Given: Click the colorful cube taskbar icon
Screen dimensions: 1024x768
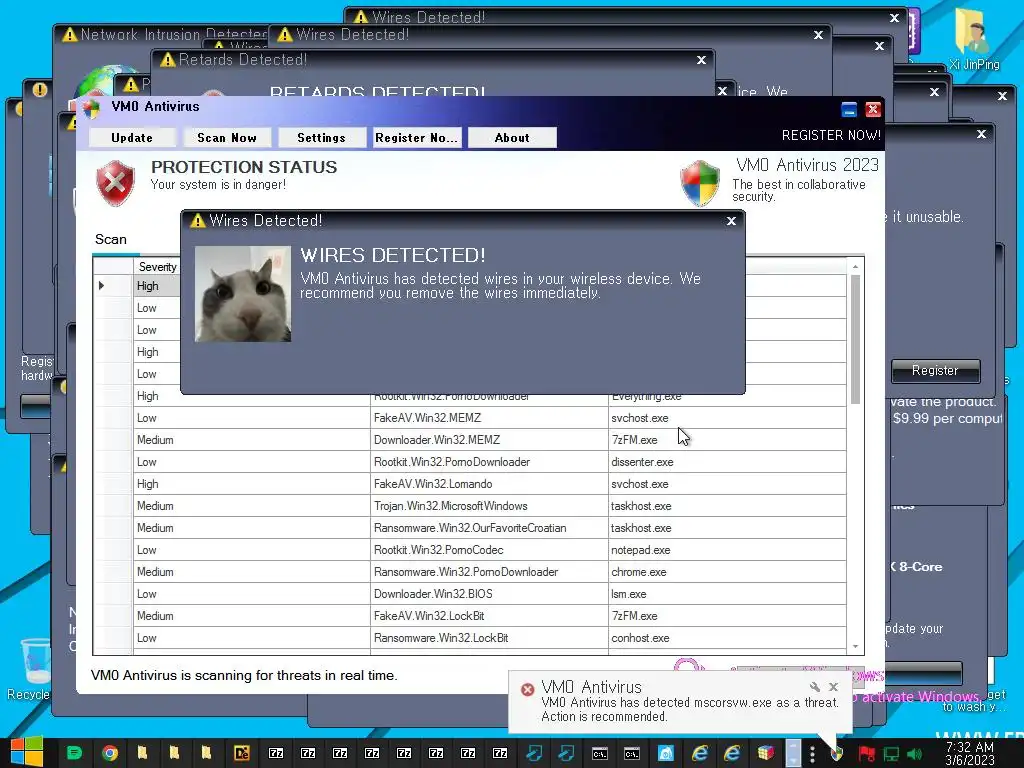Looking at the screenshot, I should coord(766,753).
